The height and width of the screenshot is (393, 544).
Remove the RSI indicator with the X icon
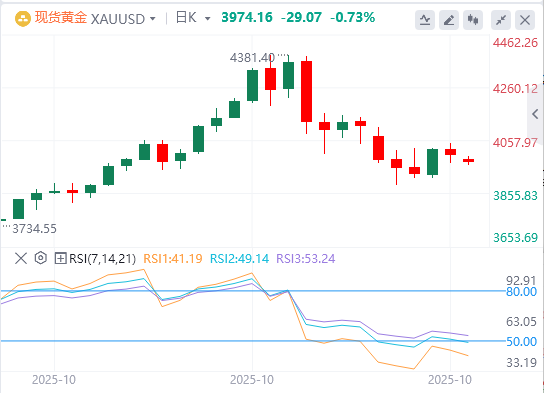click(21, 258)
